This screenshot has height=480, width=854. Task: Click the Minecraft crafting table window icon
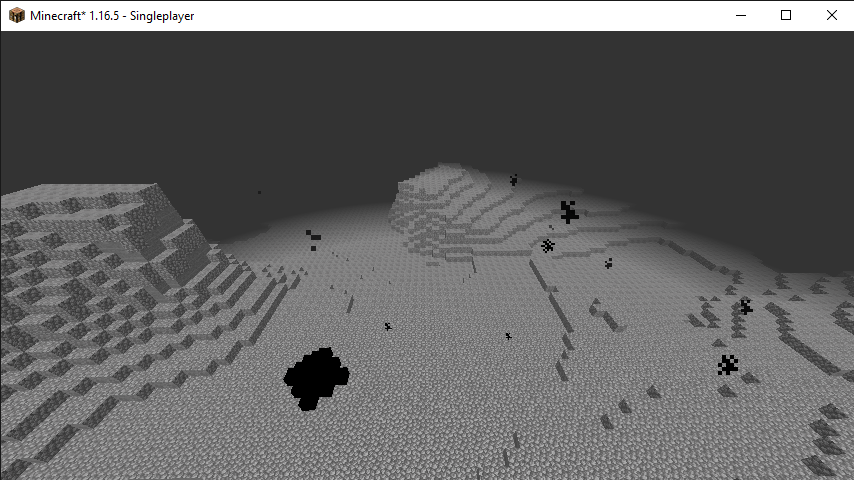click(x=17, y=15)
